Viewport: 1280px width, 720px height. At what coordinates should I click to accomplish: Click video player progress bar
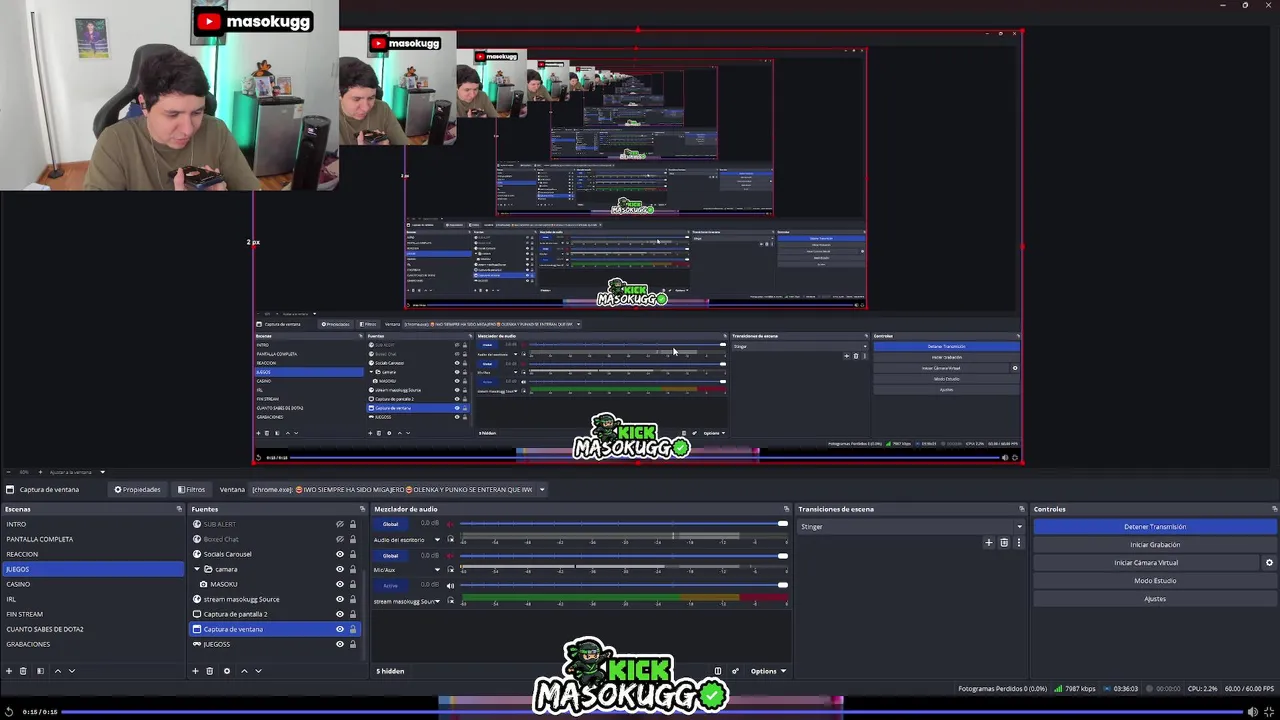point(652,712)
